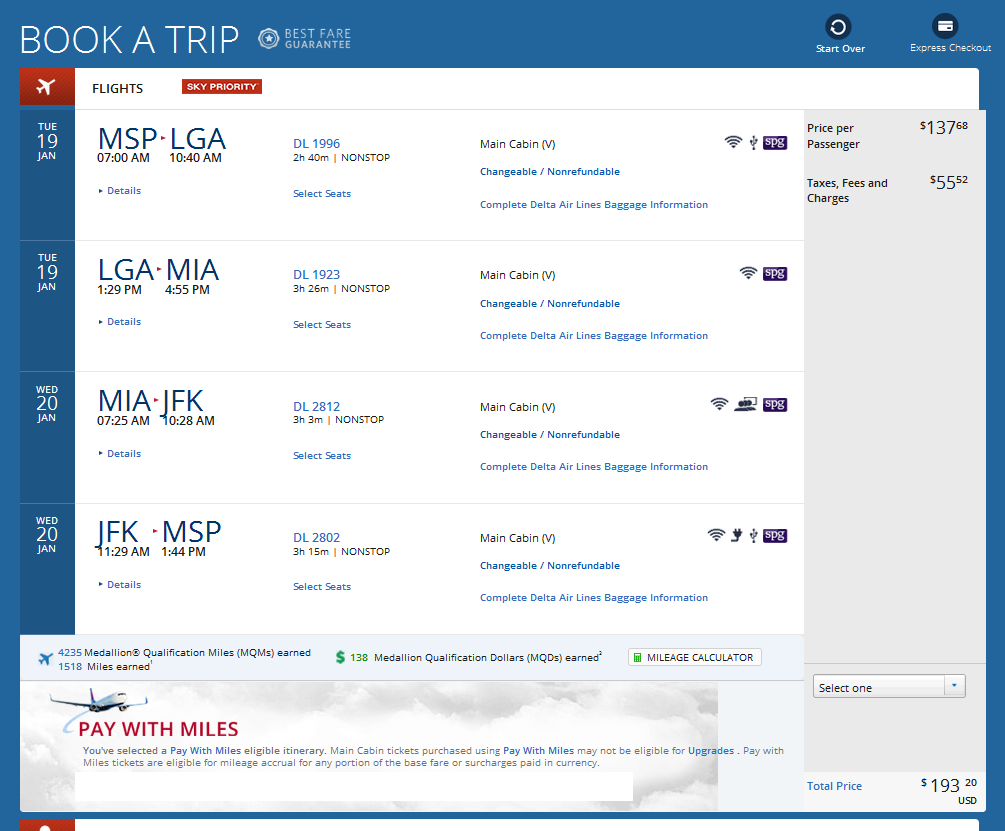Open flight number DL 2812 link
This screenshot has height=831, width=1005.
pyautogui.click(x=316, y=407)
